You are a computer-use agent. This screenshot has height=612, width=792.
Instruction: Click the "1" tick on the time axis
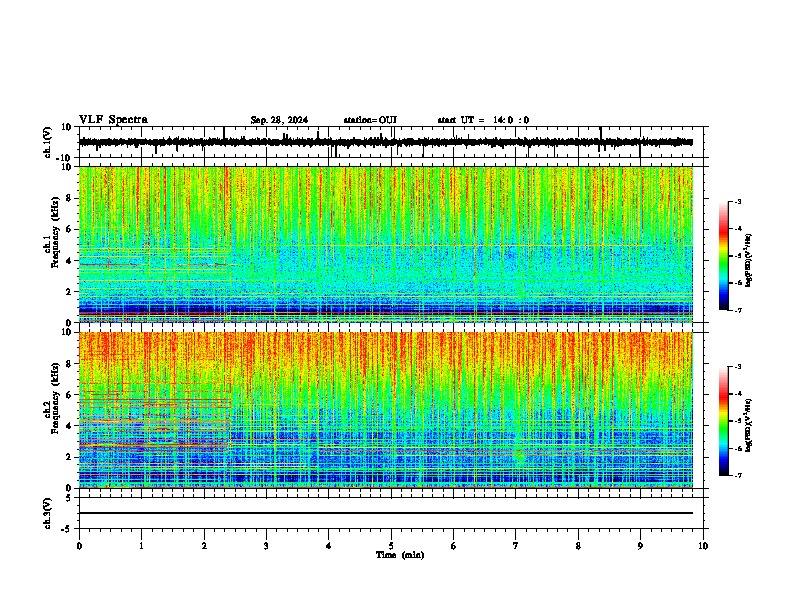[141, 546]
